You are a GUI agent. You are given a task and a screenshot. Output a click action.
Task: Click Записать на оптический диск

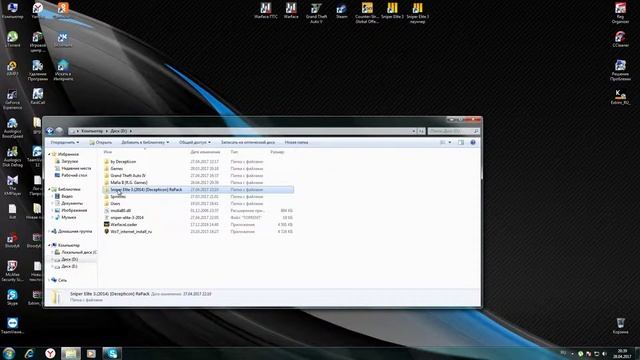(x=248, y=142)
